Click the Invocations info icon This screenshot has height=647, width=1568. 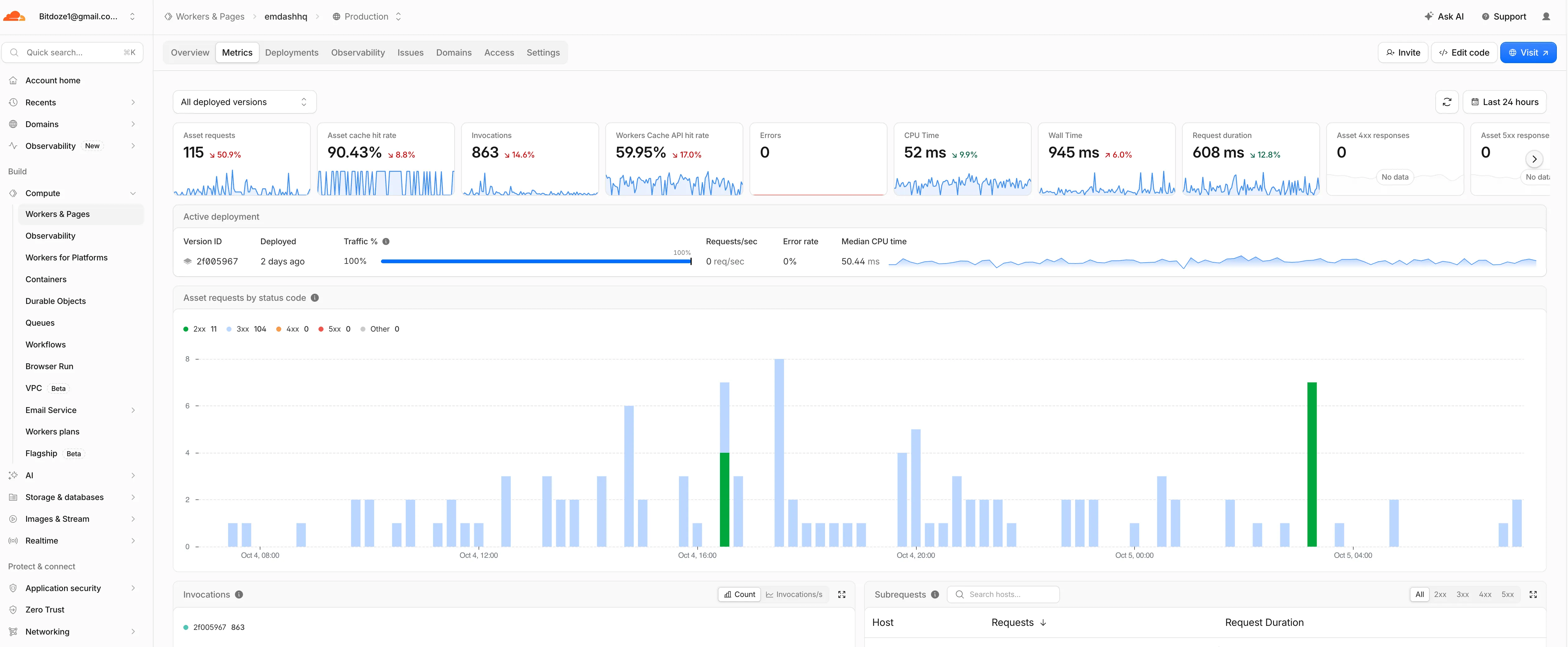click(239, 595)
